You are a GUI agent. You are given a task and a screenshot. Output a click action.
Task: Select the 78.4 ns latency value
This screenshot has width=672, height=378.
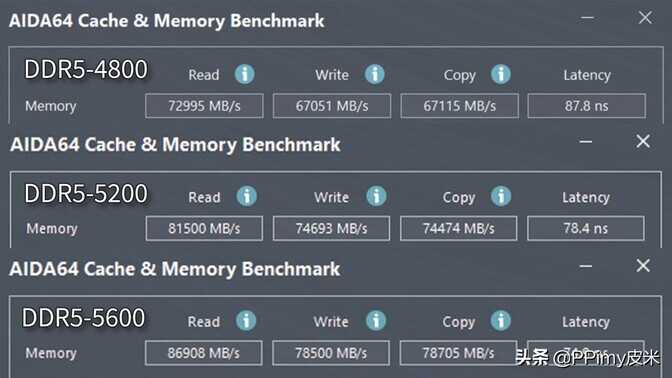[585, 228]
